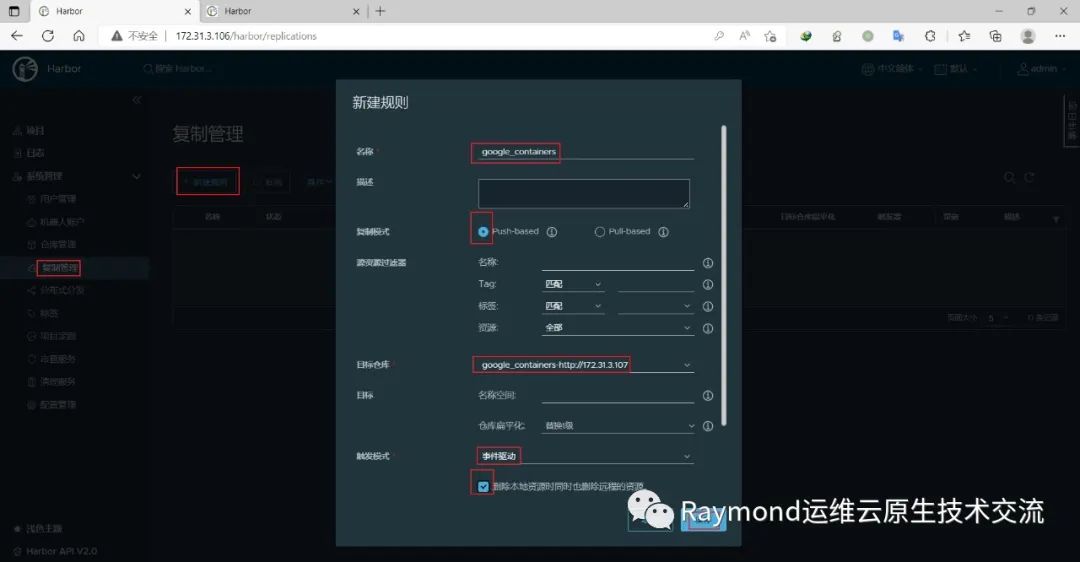Screen dimensions: 1080x562
Task: Open the Tag 匹配 dropdown
Action: click(x=573, y=284)
